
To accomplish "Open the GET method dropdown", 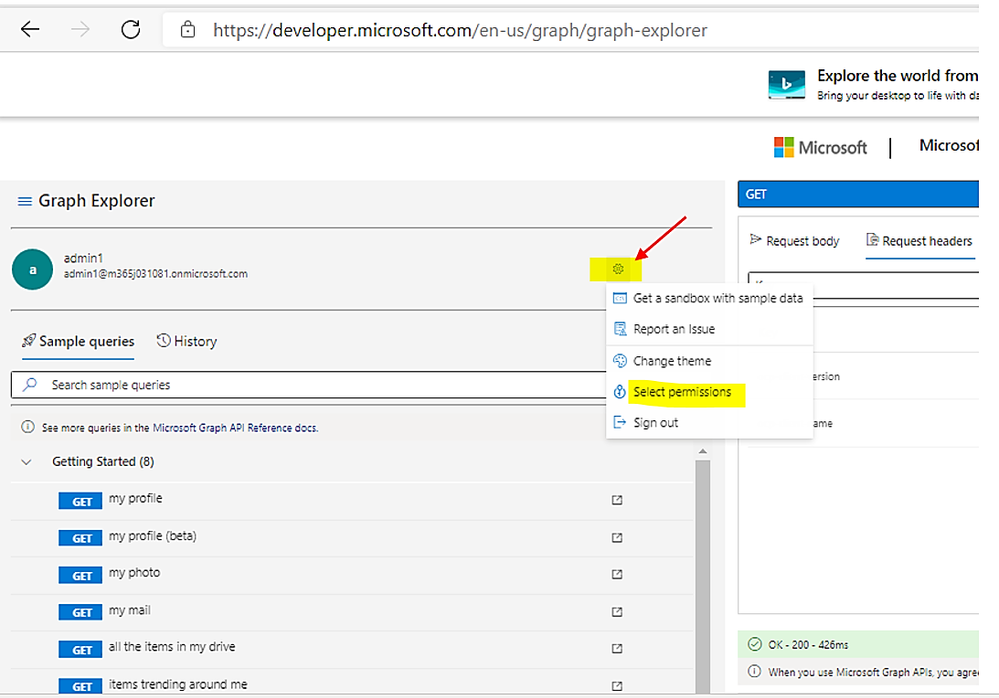I will pos(858,194).
